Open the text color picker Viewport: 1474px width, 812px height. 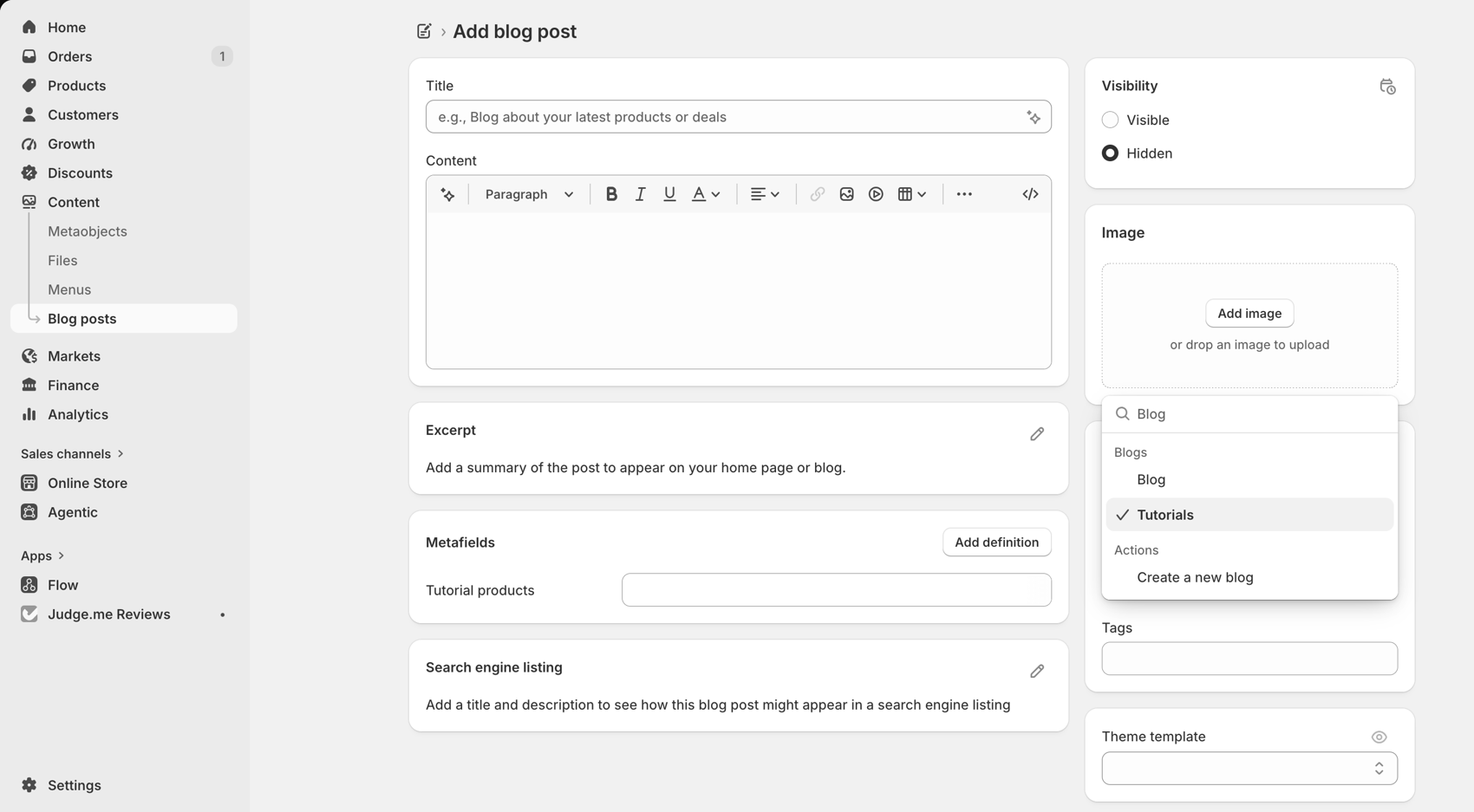706,194
